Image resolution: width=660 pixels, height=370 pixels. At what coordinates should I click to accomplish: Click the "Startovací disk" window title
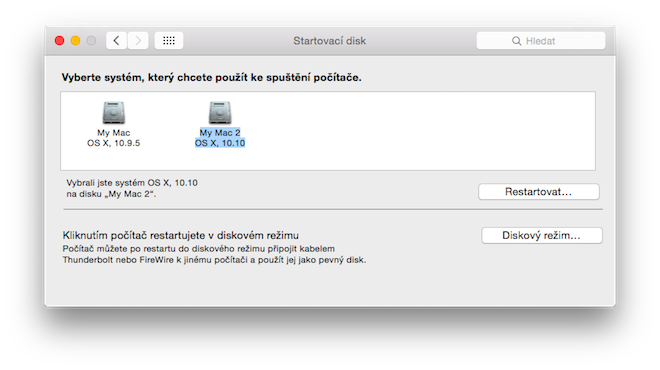tap(330, 41)
